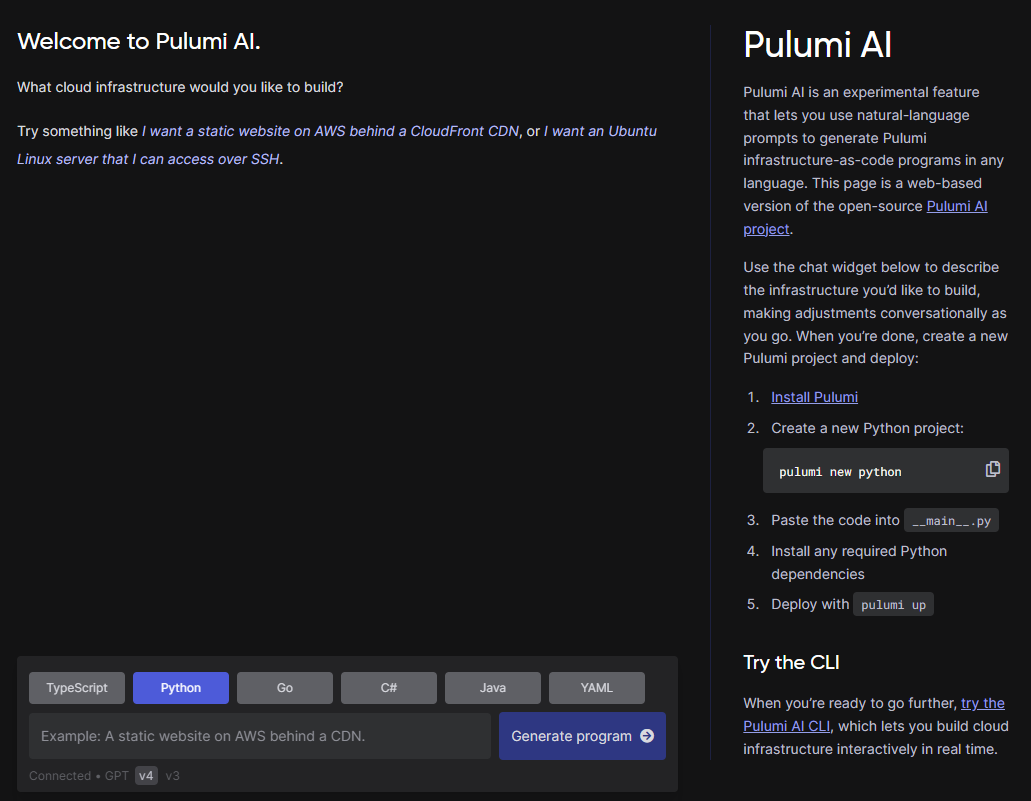This screenshot has height=801, width=1031.
Task: Click the __main__.py code chip
Action: 950,519
